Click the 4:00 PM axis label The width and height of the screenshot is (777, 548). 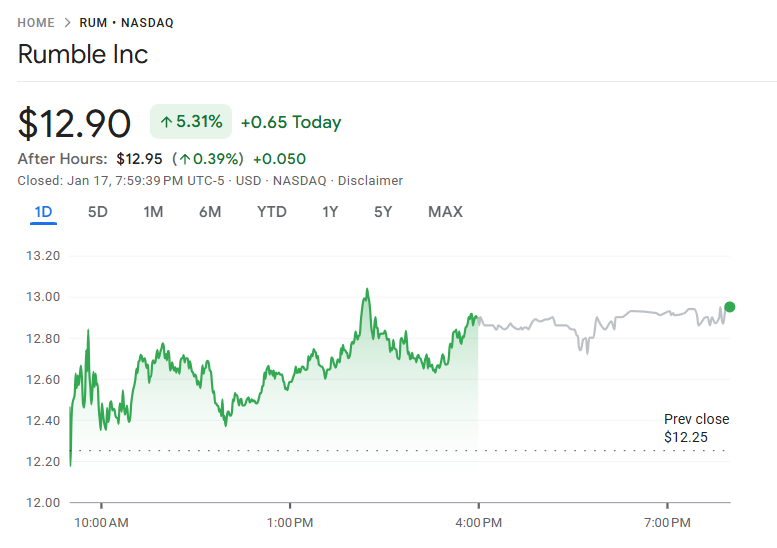tap(478, 523)
